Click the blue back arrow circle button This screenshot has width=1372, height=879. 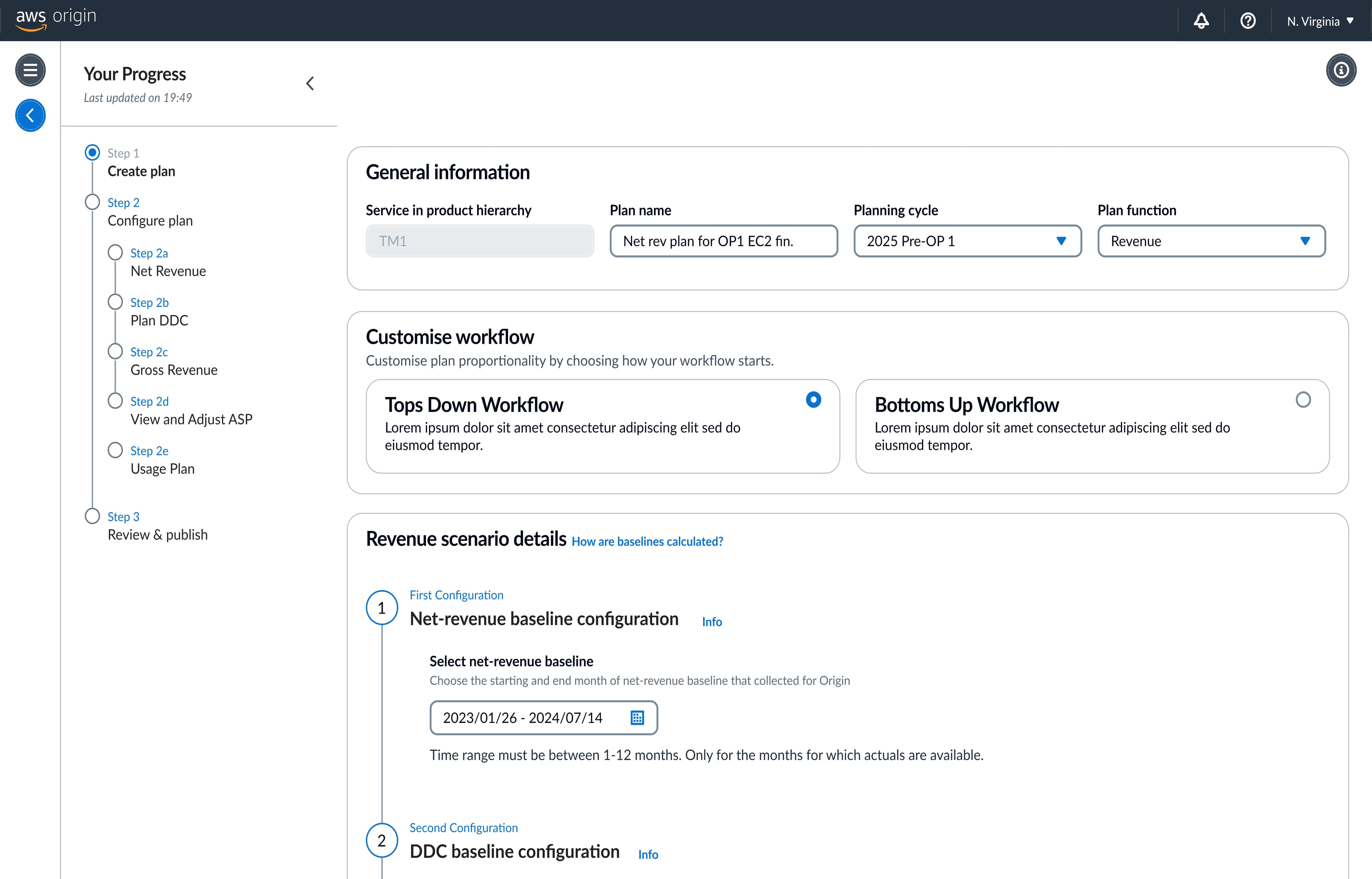tap(30, 115)
